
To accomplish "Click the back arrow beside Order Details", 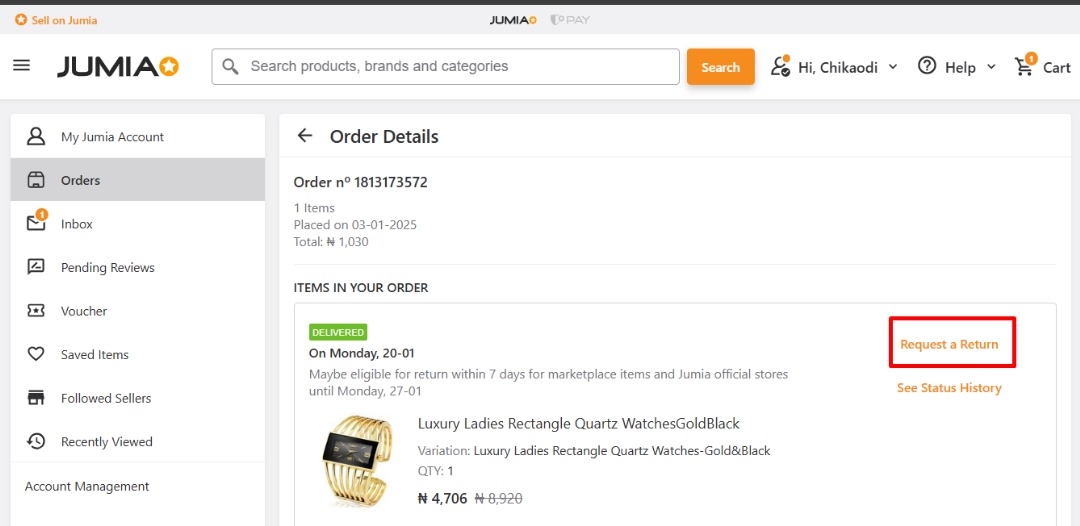I will coord(305,136).
